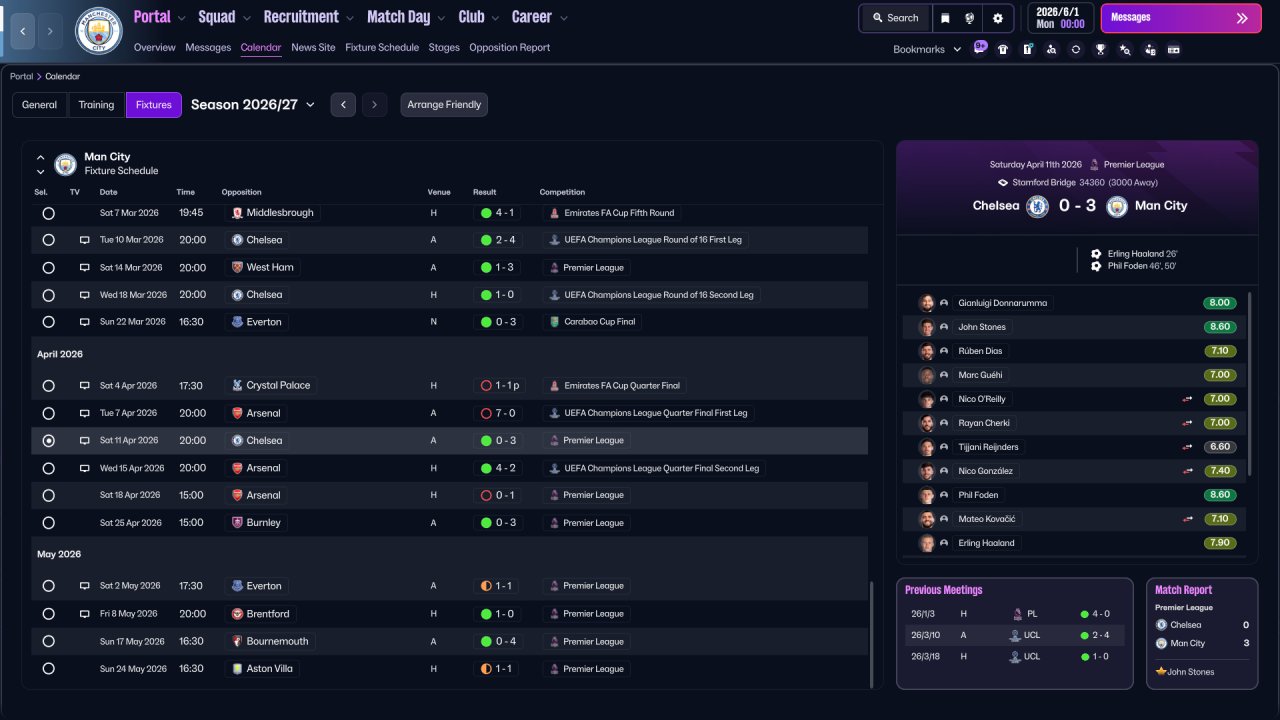1280x720 pixels.
Task: Click the double-chevron on the Messages button
Action: click(1242, 18)
